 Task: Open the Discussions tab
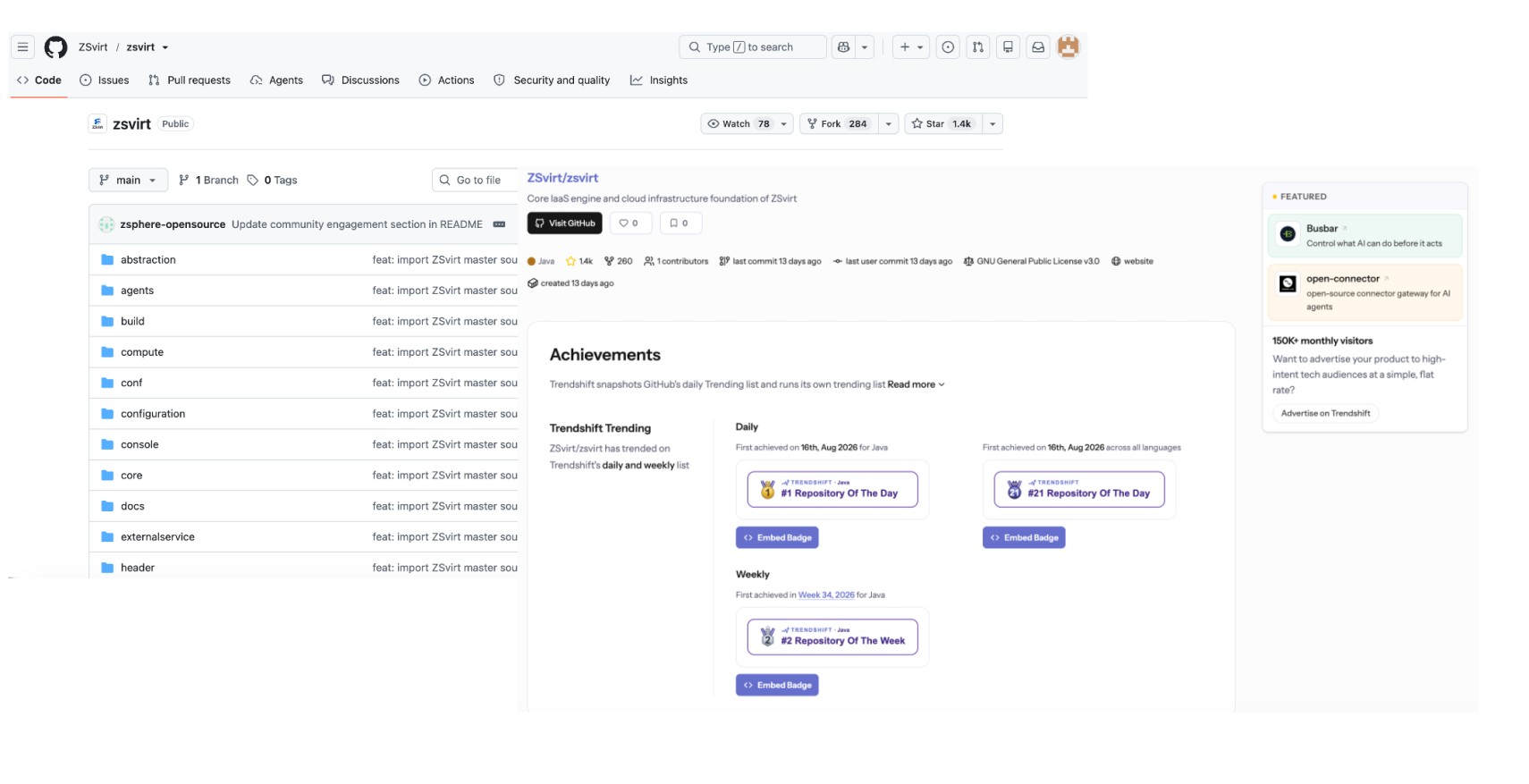click(361, 80)
